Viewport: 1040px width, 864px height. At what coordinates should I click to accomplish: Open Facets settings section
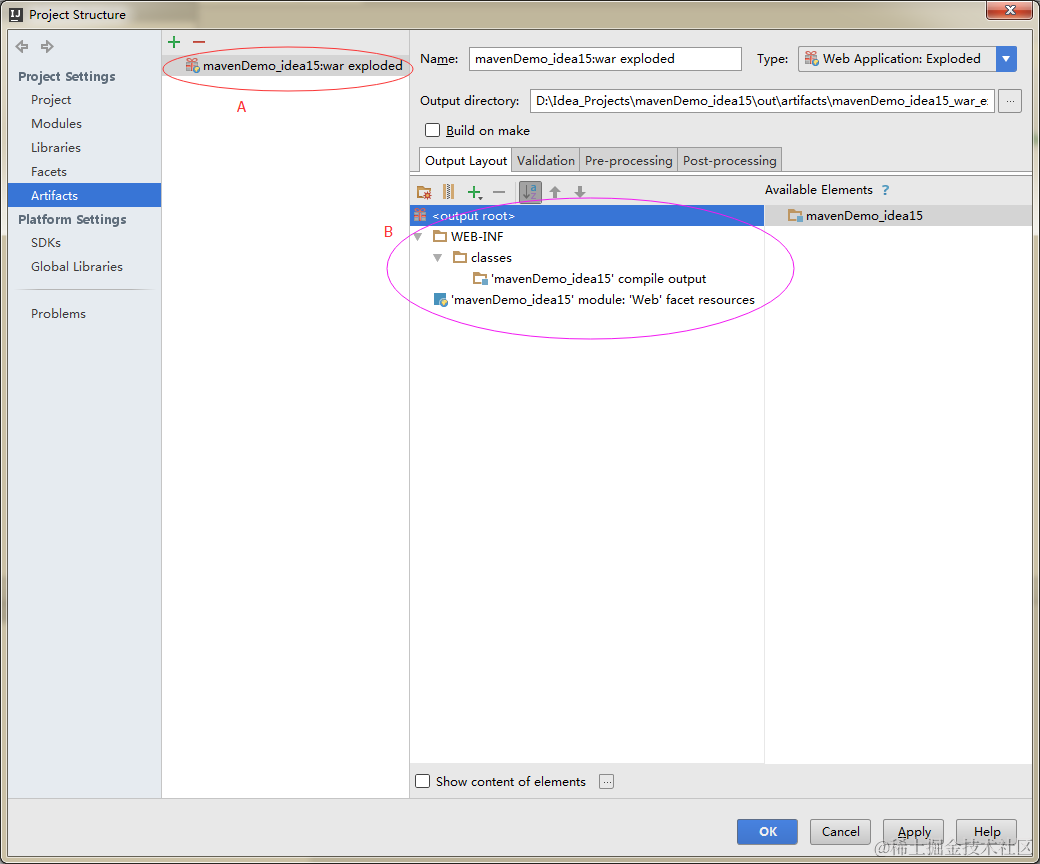(48, 171)
